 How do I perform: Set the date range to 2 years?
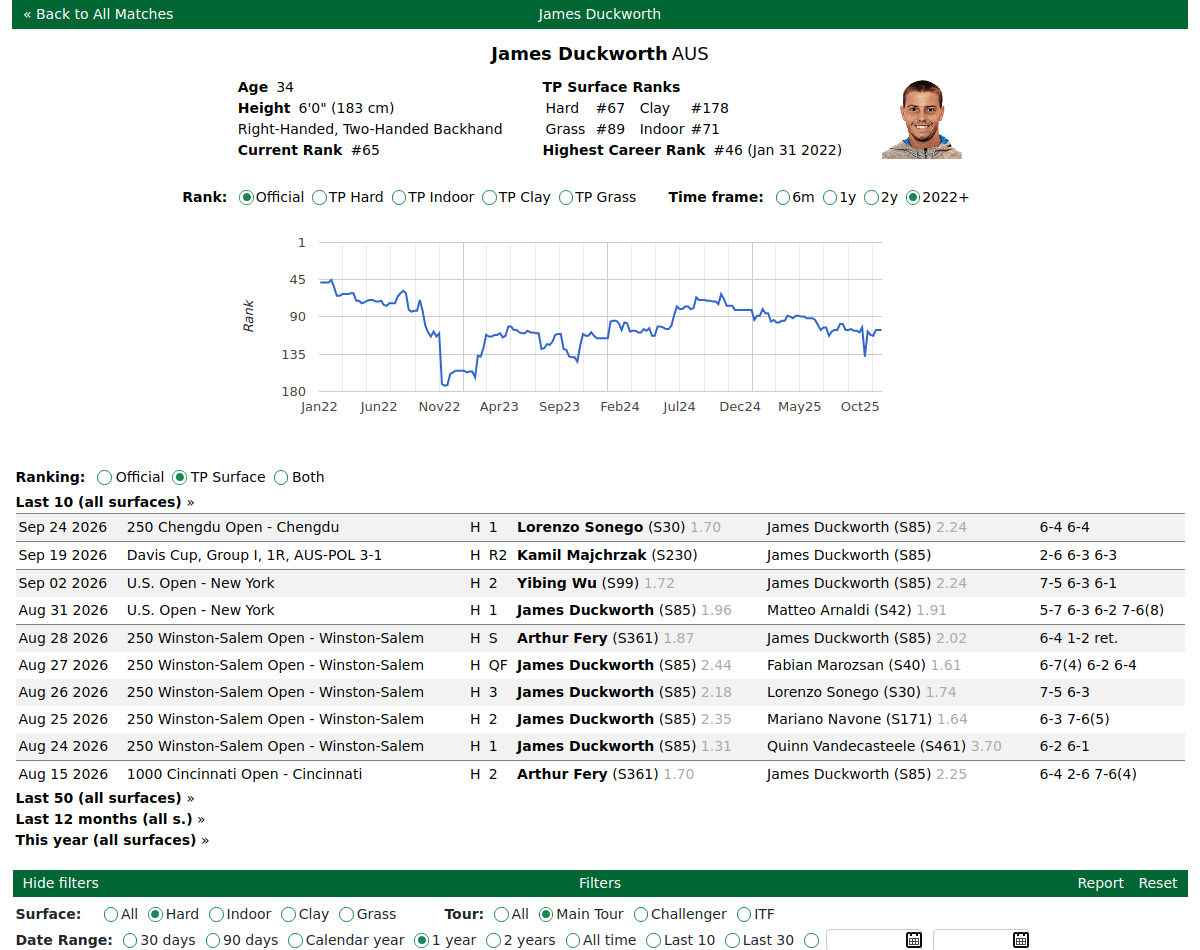(x=493, y=940)
